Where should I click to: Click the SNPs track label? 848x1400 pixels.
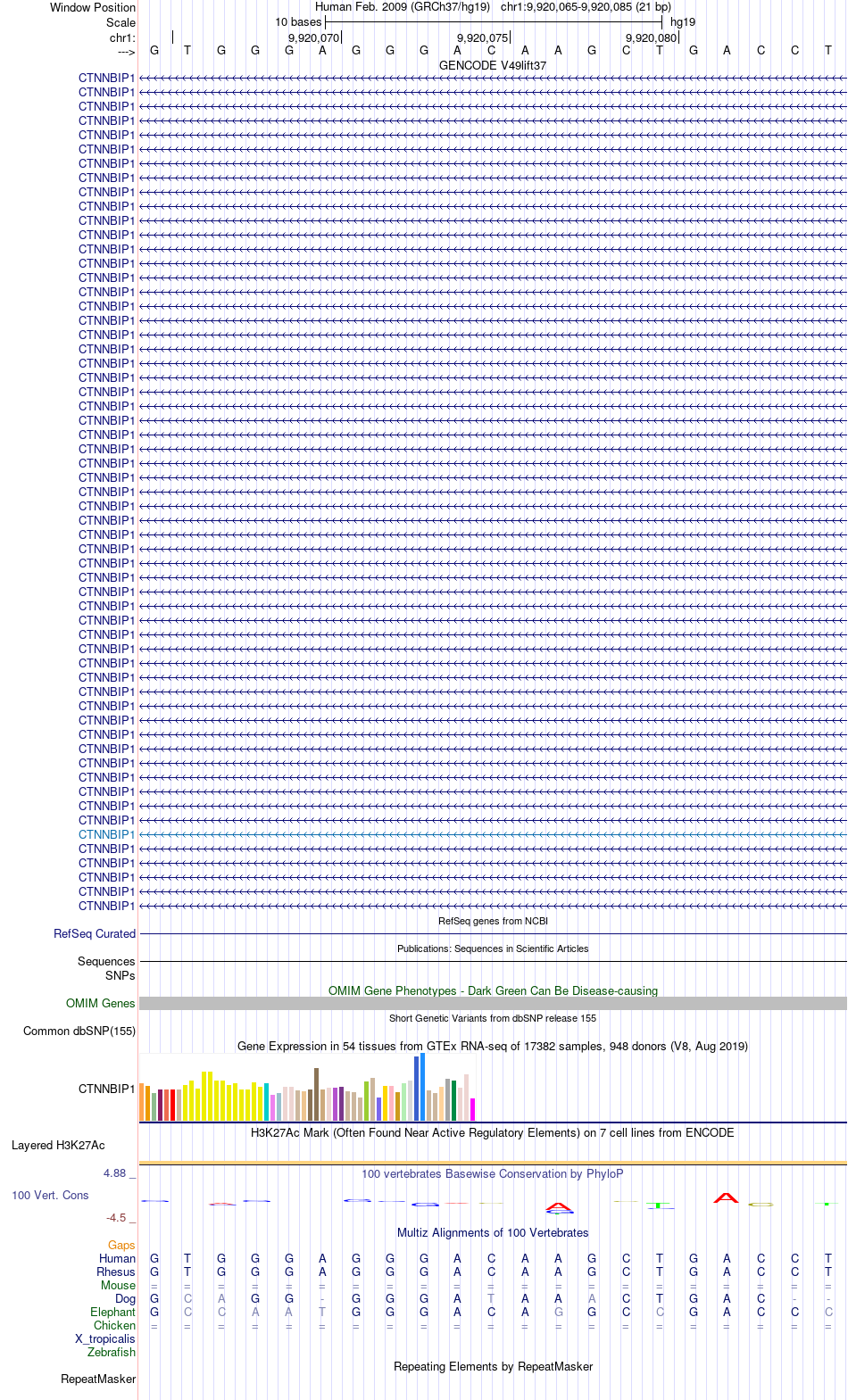[121, 975]
